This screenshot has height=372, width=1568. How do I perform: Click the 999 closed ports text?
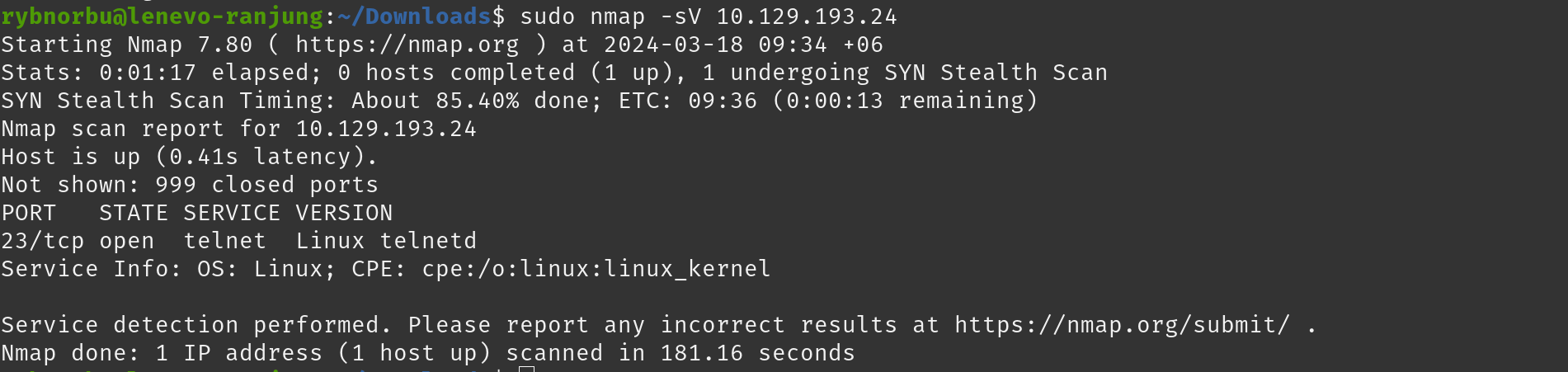(267, 185)
